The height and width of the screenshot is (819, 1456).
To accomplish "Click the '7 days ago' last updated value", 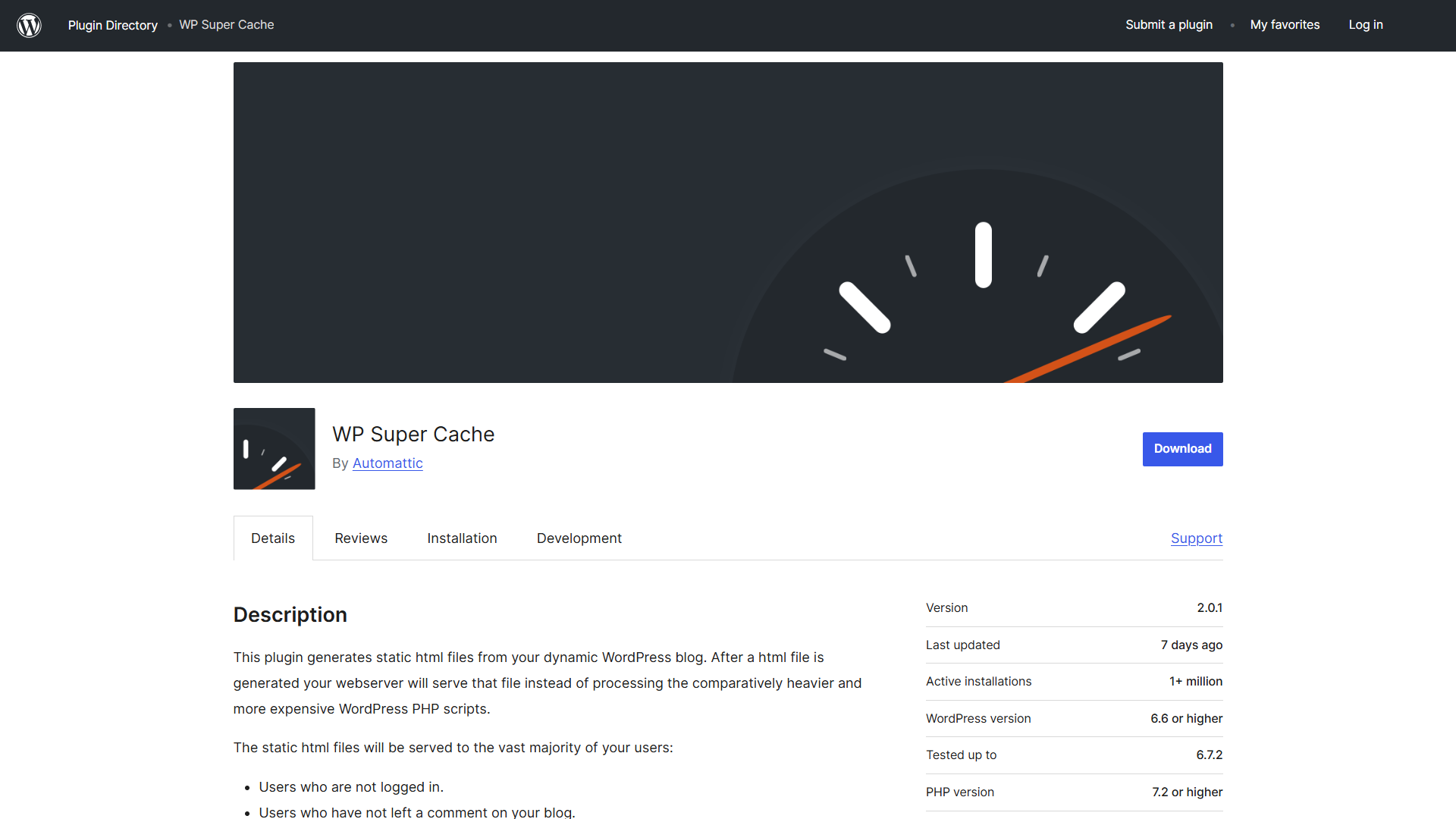I will click(x=1191, y=645).
